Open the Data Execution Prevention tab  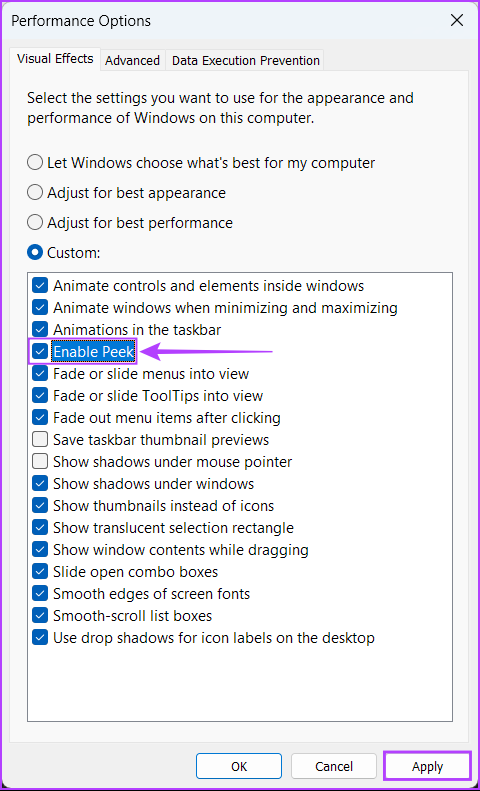coord(246,61)
